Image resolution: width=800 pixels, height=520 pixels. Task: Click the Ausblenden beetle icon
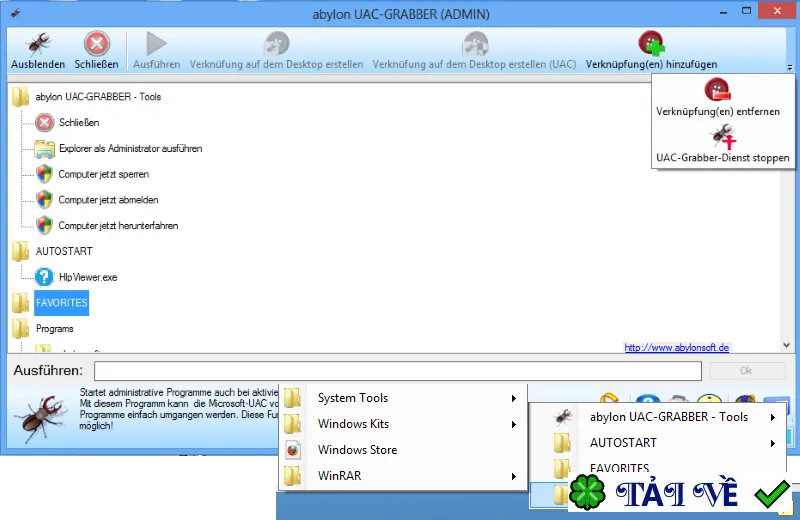(x=39, y=44)
